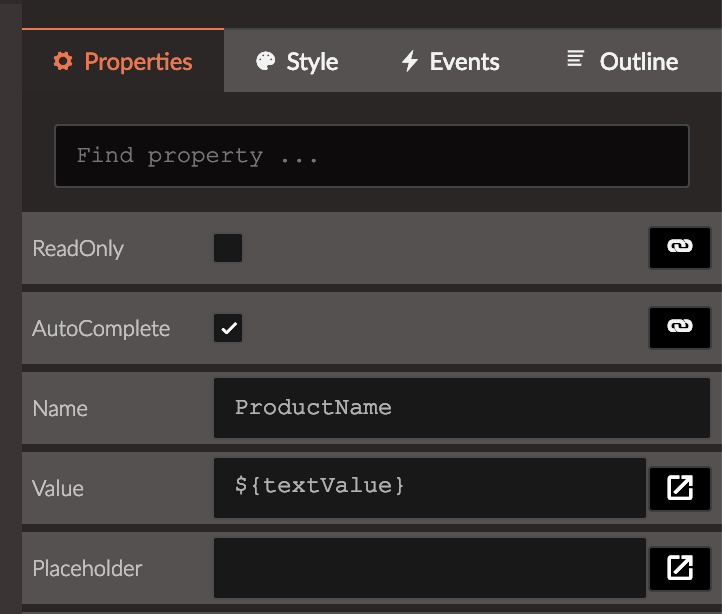Viewport: 722px width, 614px height.
Task: Click the Value field with ${textValue}
Action: coord(430,488)
